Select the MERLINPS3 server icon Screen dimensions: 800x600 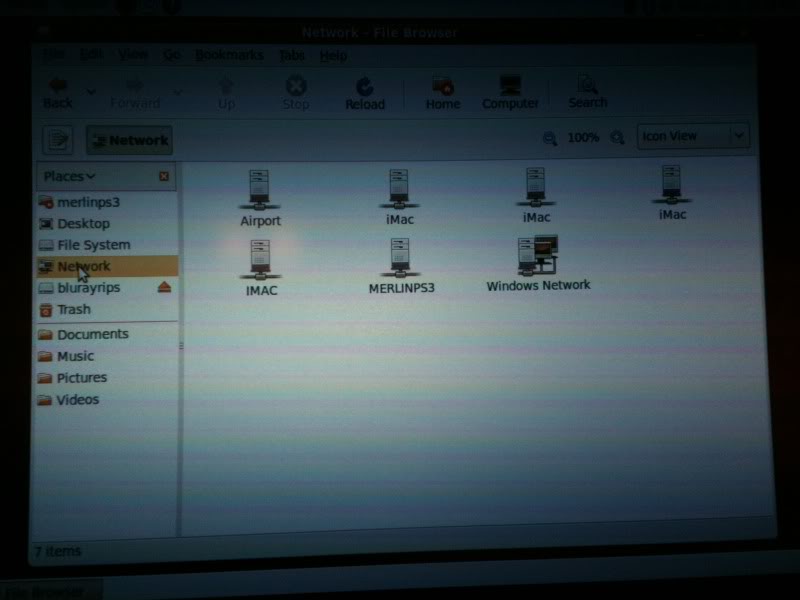401,266
